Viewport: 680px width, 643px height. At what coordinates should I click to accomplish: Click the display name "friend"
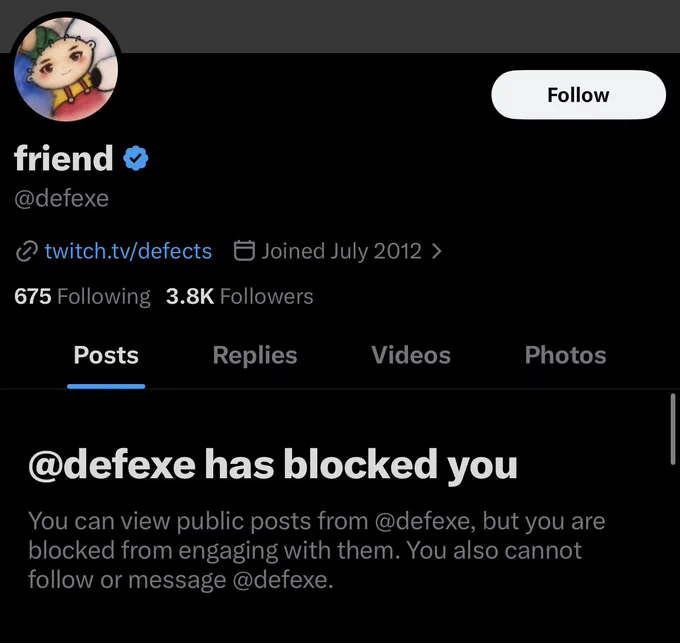click(x=64, y=158)
